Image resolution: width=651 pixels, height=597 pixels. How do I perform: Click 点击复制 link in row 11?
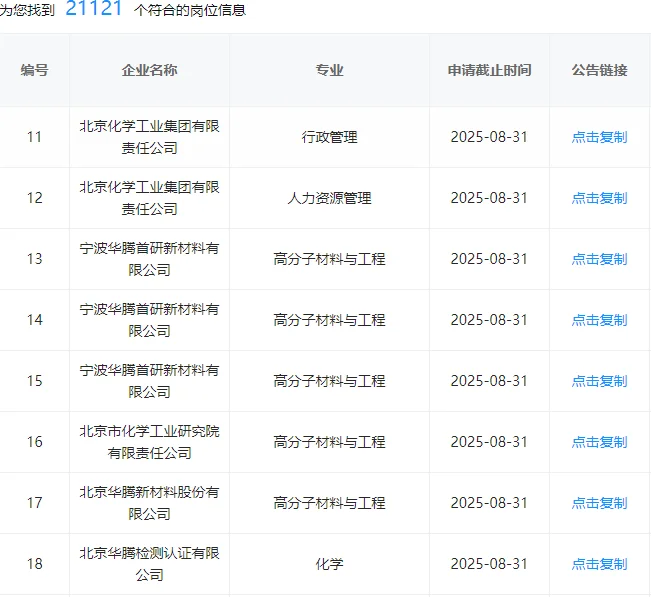coord(599,137)
